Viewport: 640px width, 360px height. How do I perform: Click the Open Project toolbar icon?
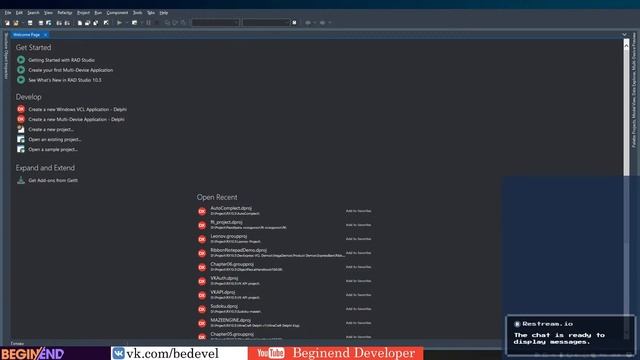49,23
